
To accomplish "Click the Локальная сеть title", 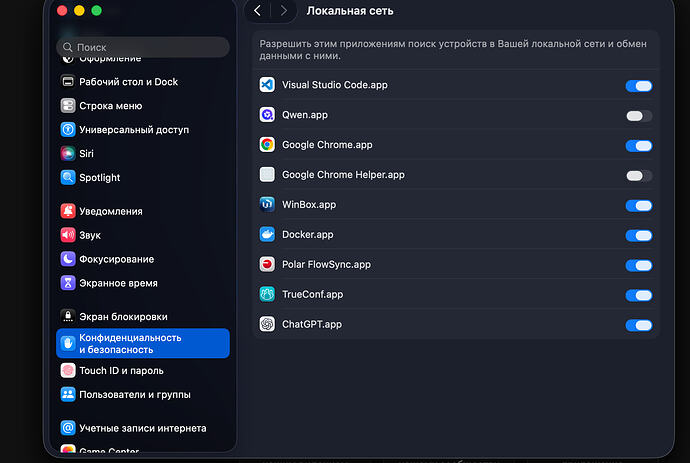I will [350, 11].
